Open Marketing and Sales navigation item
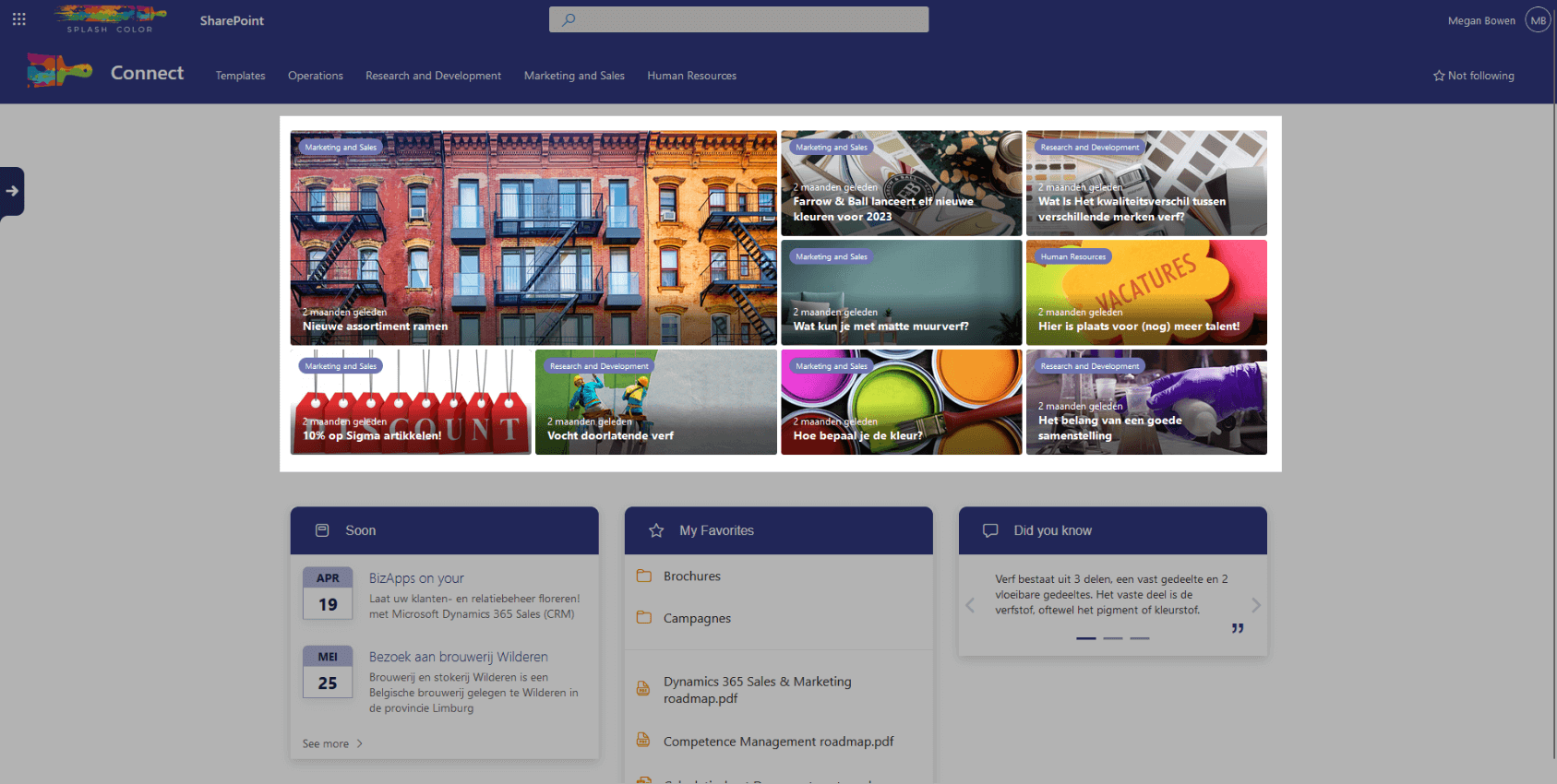Viewport: 1557px width, 784px height. tap(574, 76)
